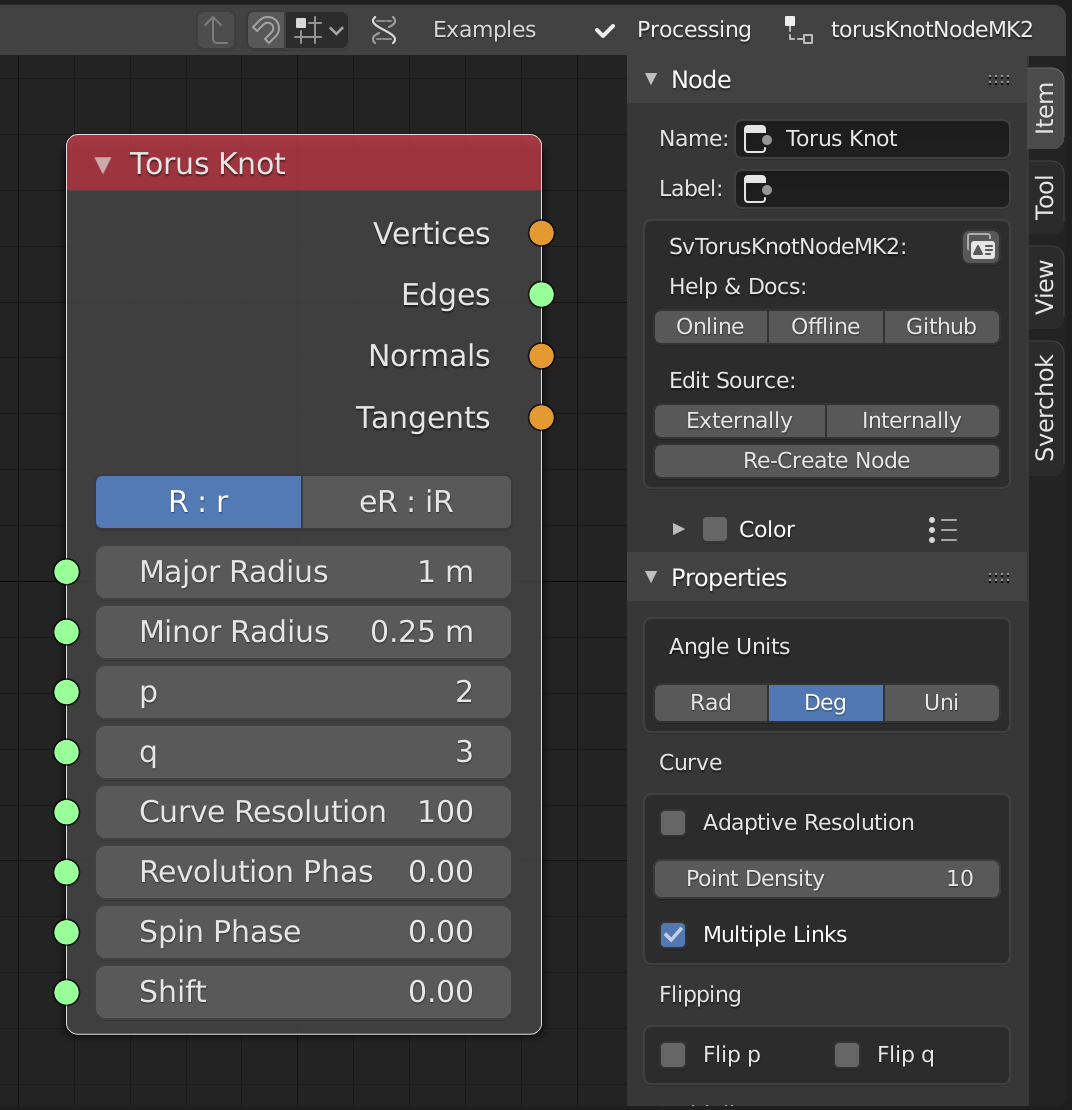
Task: Enable the Flip p checkbox
Action: [674, 1055]
